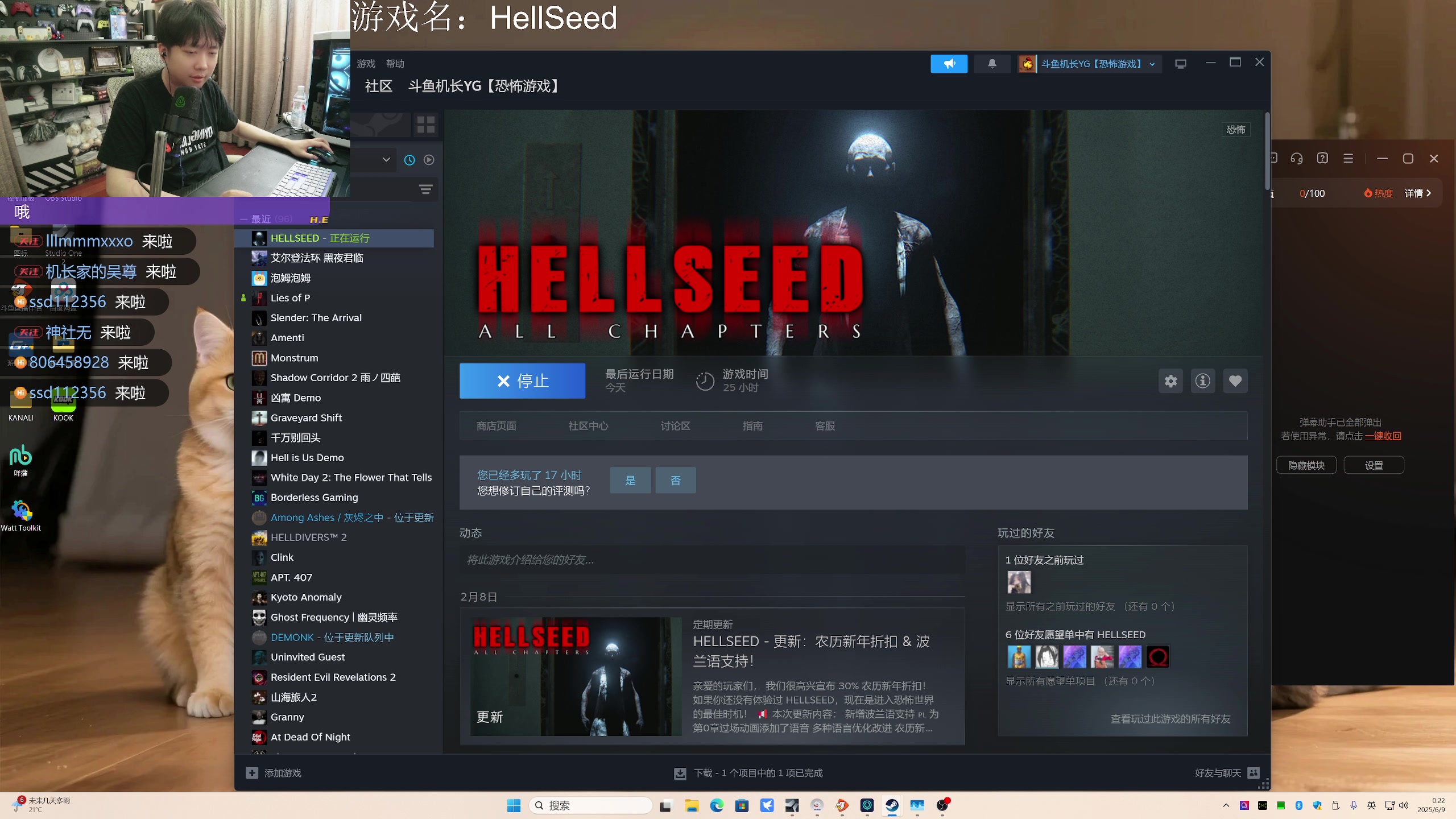This screenshot has width=1456, height=819.
Task: Launch Microsoft Edge from taskbar
Action: (717, 805)
